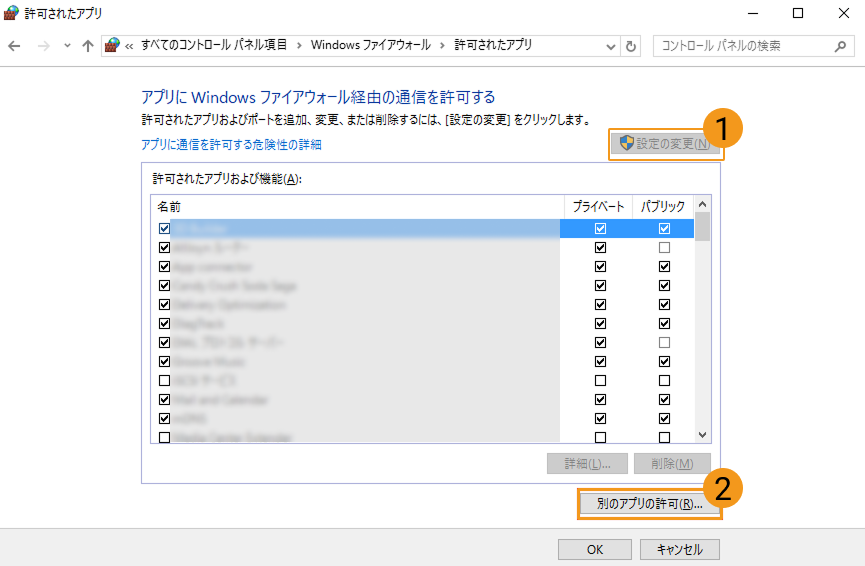The width and height of the screenshot is (865, 566).
Task: Open すべてのコントロール パネル項目 breadcrumb
Action: click(x=214, y=45)
